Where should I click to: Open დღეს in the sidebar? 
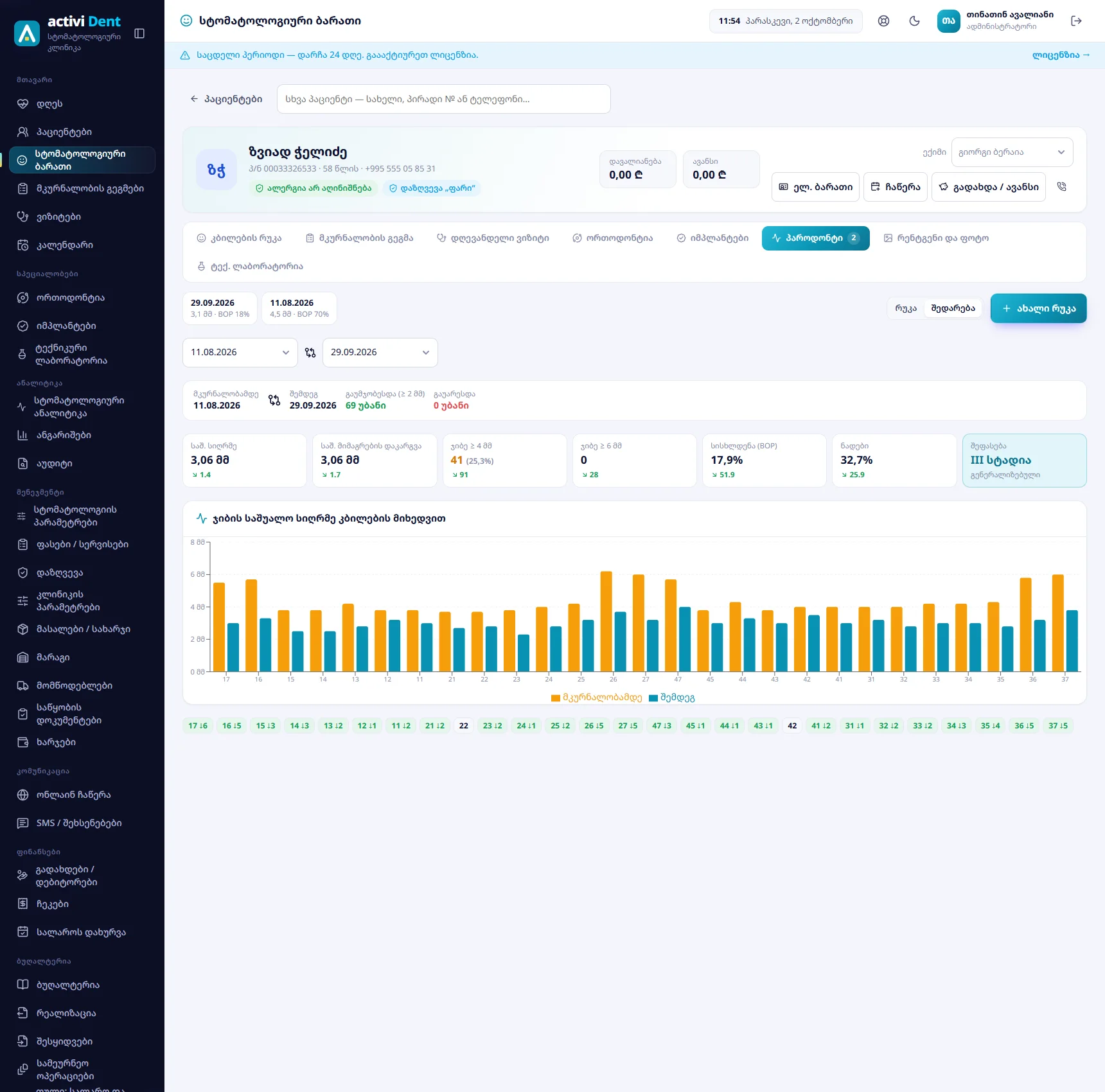tap(82, 103)
